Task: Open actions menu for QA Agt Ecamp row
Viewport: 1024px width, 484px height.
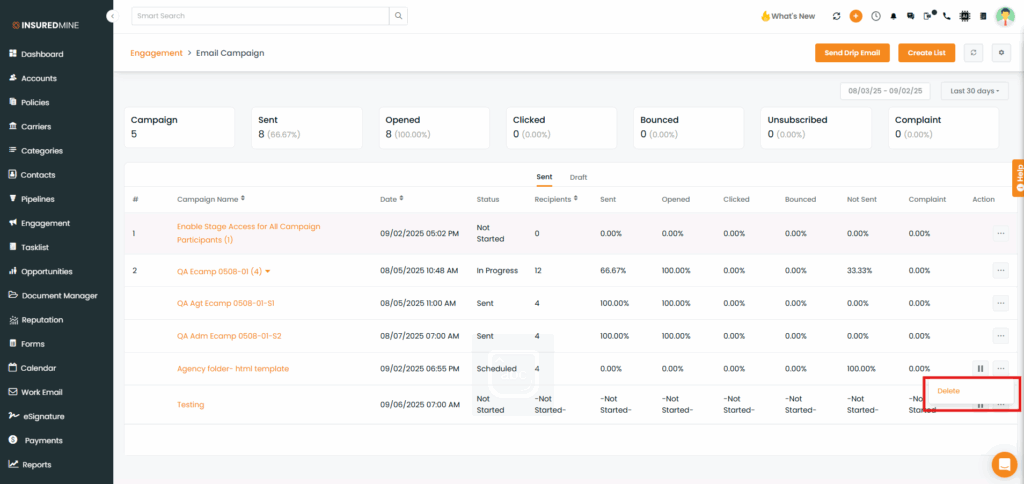Action: pyautogui.click(x=1000, y=303)
